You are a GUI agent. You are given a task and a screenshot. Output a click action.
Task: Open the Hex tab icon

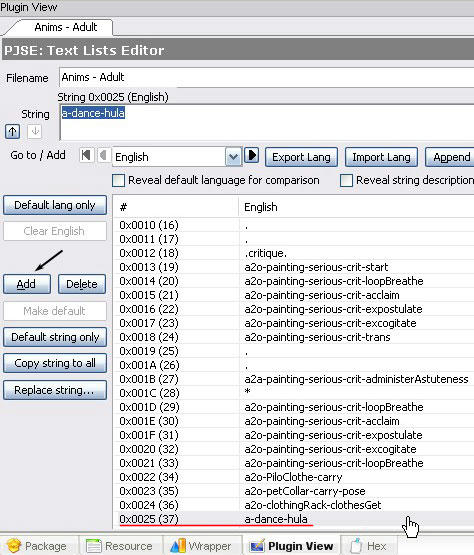click(x=356, y=546)
